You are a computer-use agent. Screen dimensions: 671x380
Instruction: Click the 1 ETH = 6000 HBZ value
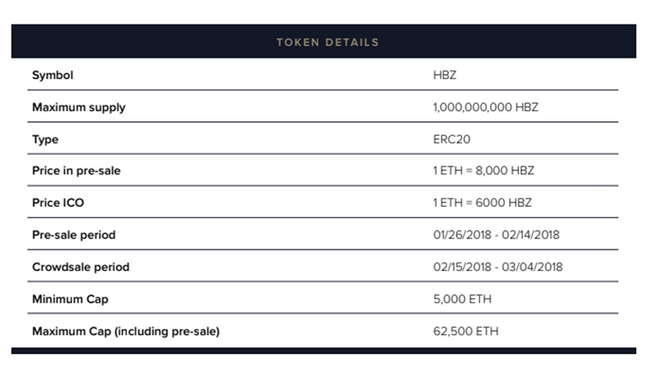click(x=482, y=203)
